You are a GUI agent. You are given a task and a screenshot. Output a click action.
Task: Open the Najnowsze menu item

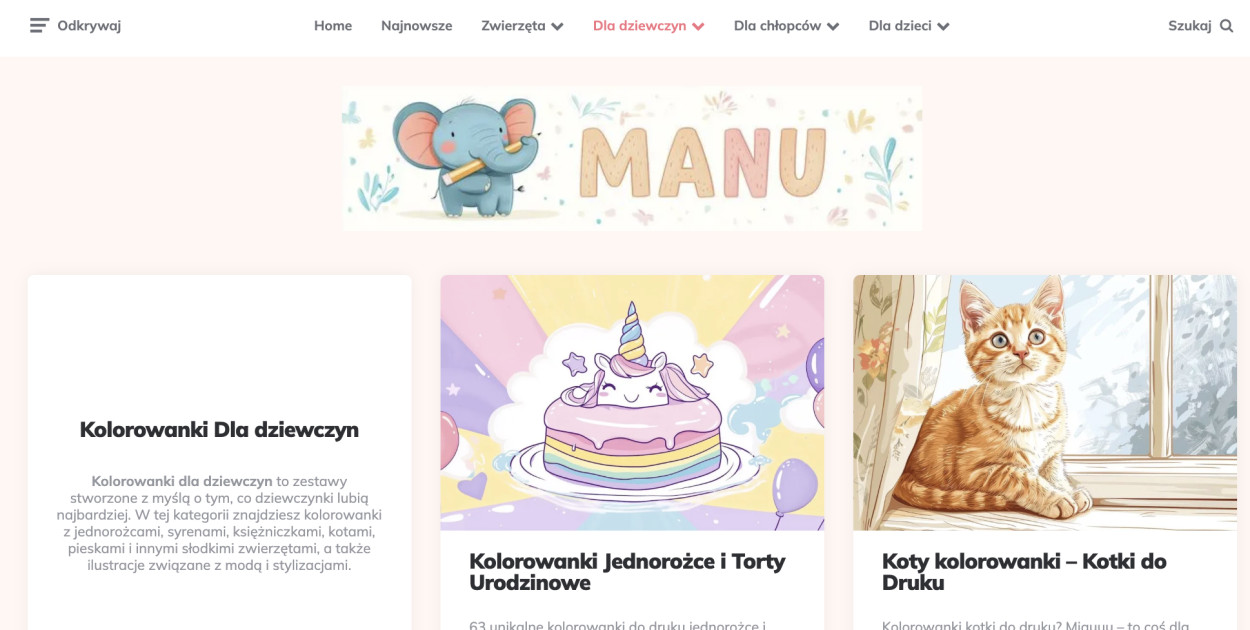point(417,26)
